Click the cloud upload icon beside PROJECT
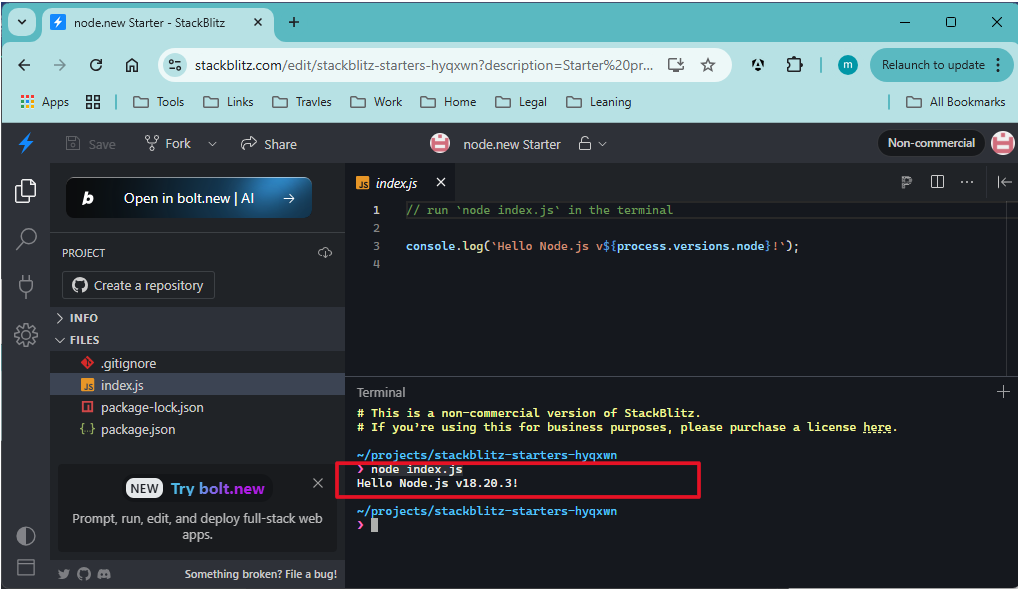Image resolution: width=1018 pixels, height=590 pixels. 325,253
